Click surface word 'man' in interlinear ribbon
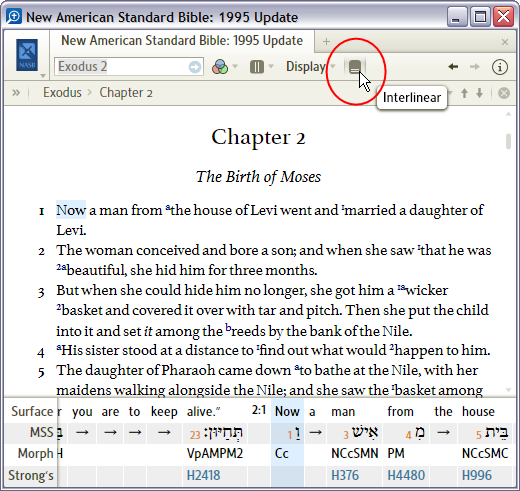Screen dimensions: 520x491 point(343,412)
